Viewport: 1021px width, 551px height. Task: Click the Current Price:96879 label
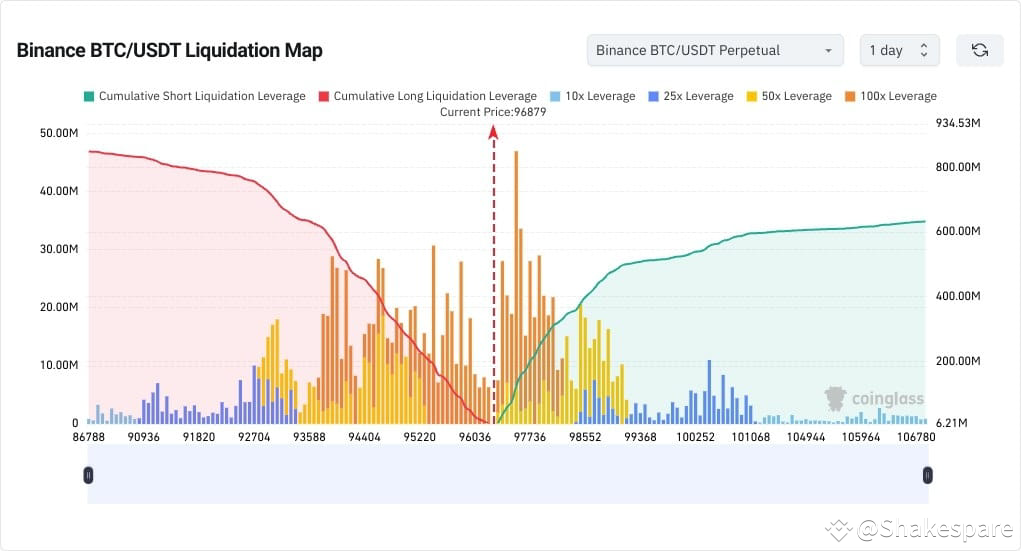493,112
